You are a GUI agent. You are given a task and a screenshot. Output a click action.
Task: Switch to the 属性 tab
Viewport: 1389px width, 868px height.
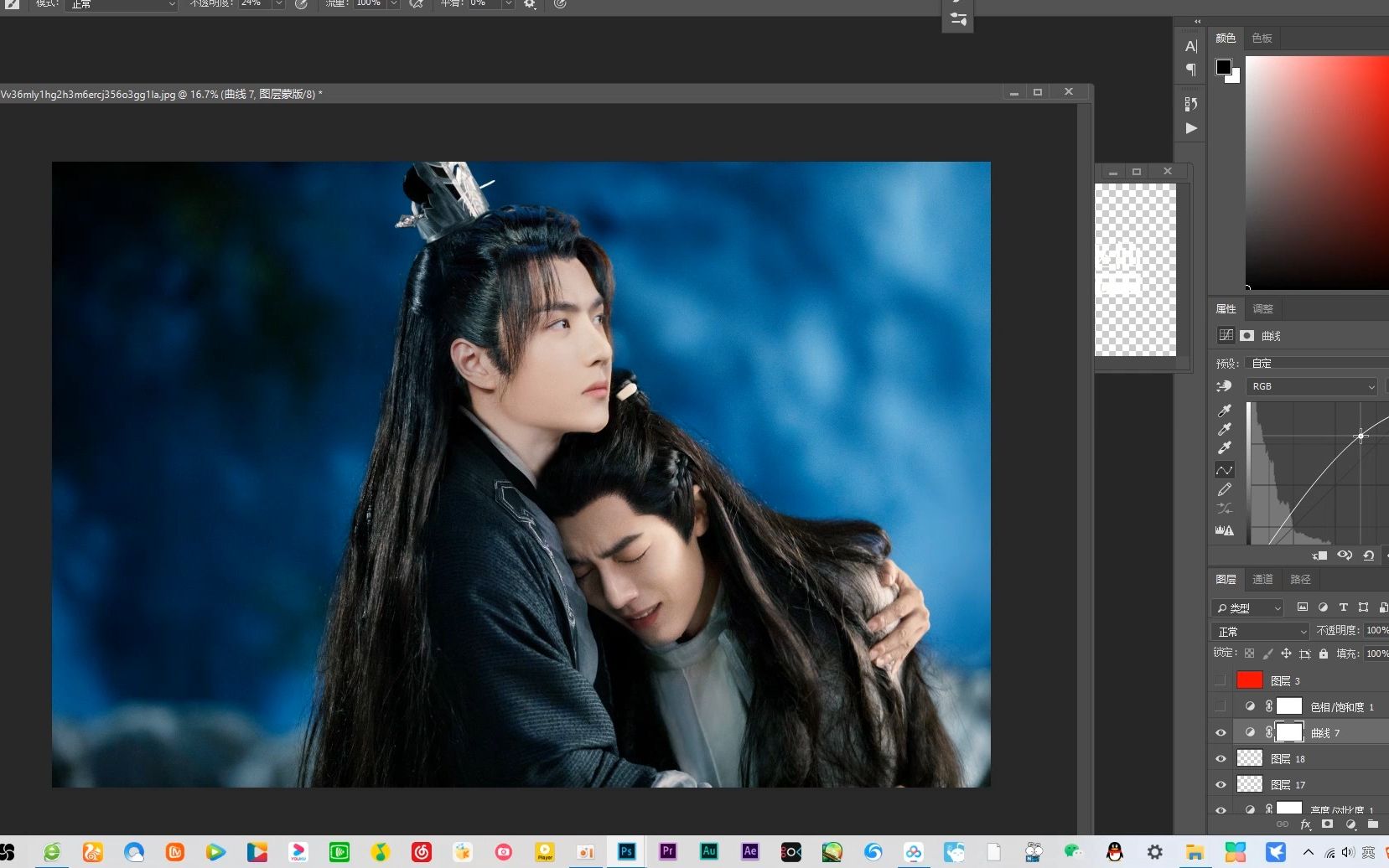pos(1226,308)
